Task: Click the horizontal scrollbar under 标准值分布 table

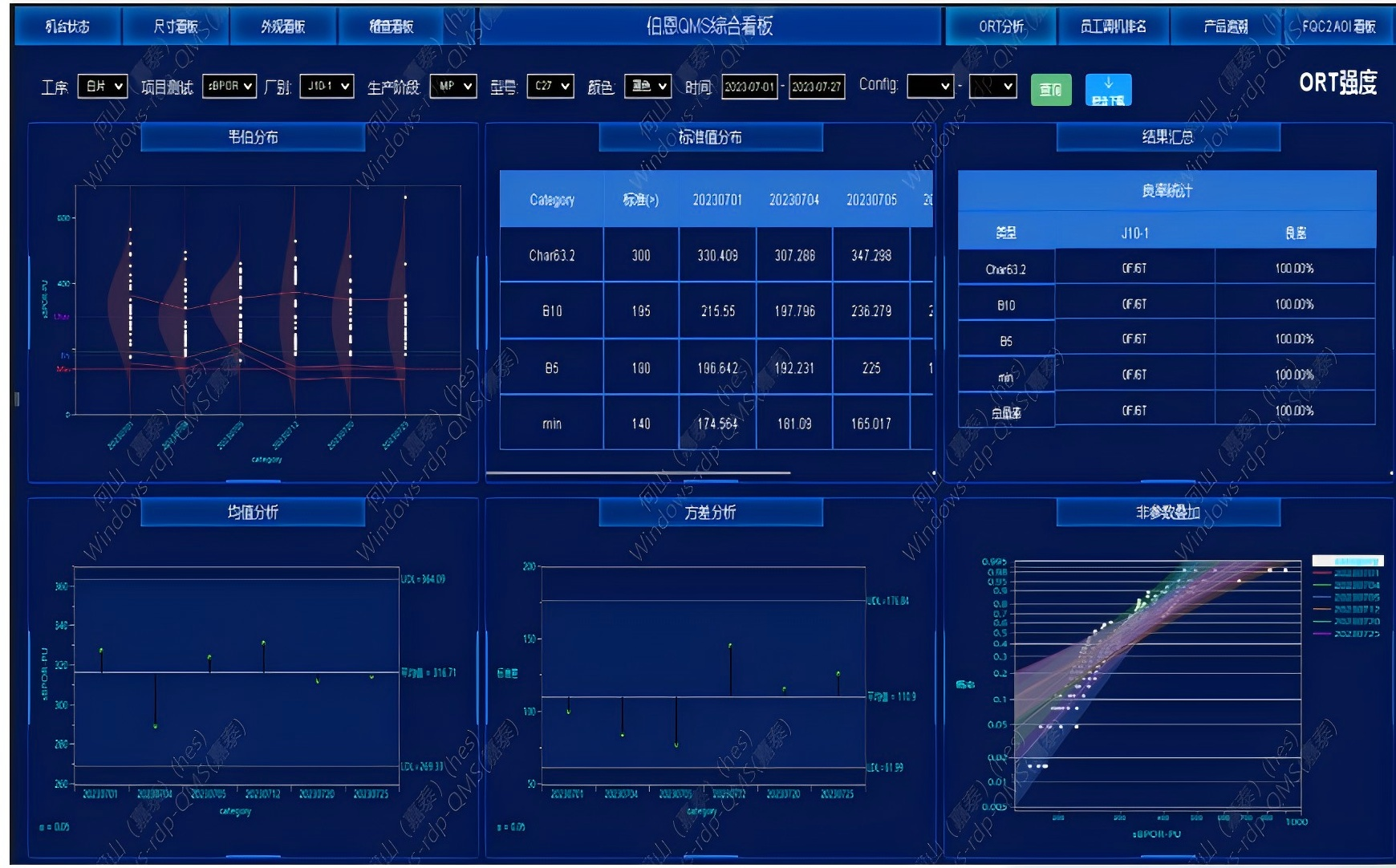Action: coord(638,473)
